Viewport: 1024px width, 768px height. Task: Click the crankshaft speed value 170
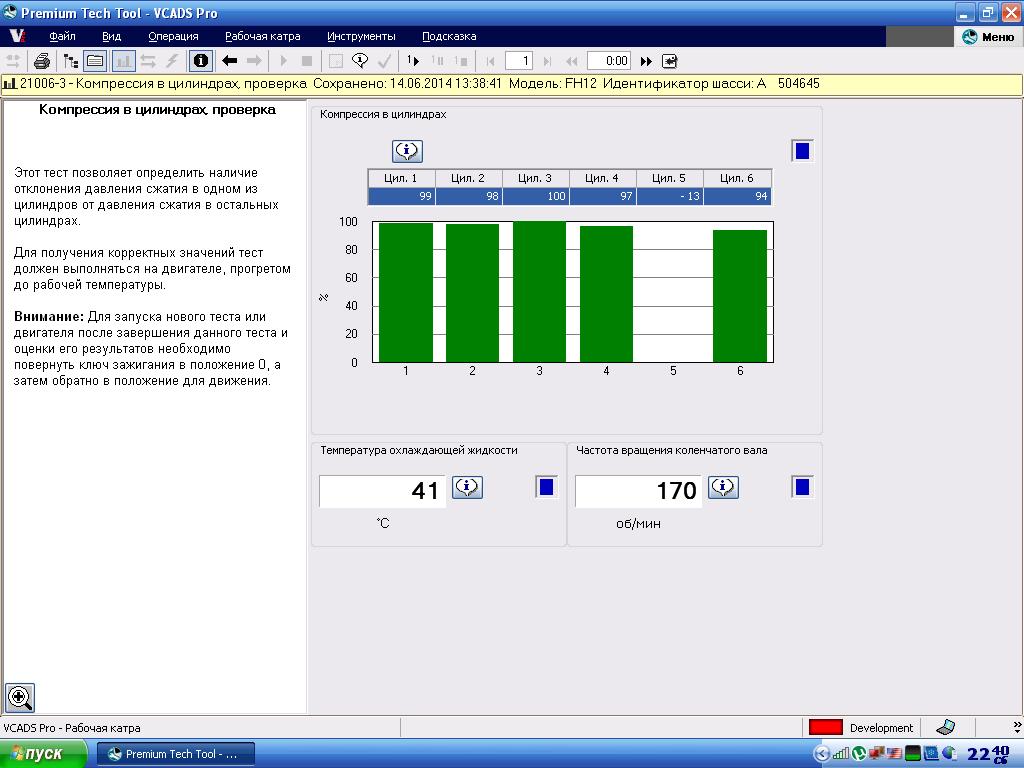click(638, 491)
